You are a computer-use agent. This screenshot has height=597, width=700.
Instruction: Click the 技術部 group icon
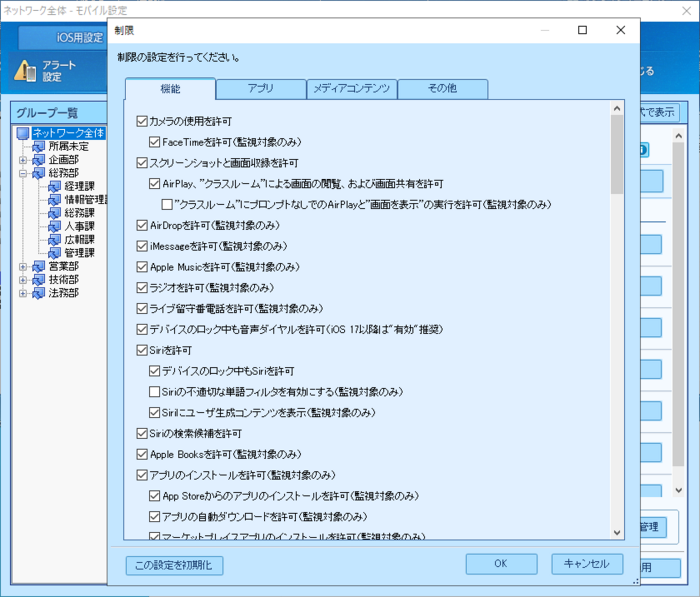point(39,280)
